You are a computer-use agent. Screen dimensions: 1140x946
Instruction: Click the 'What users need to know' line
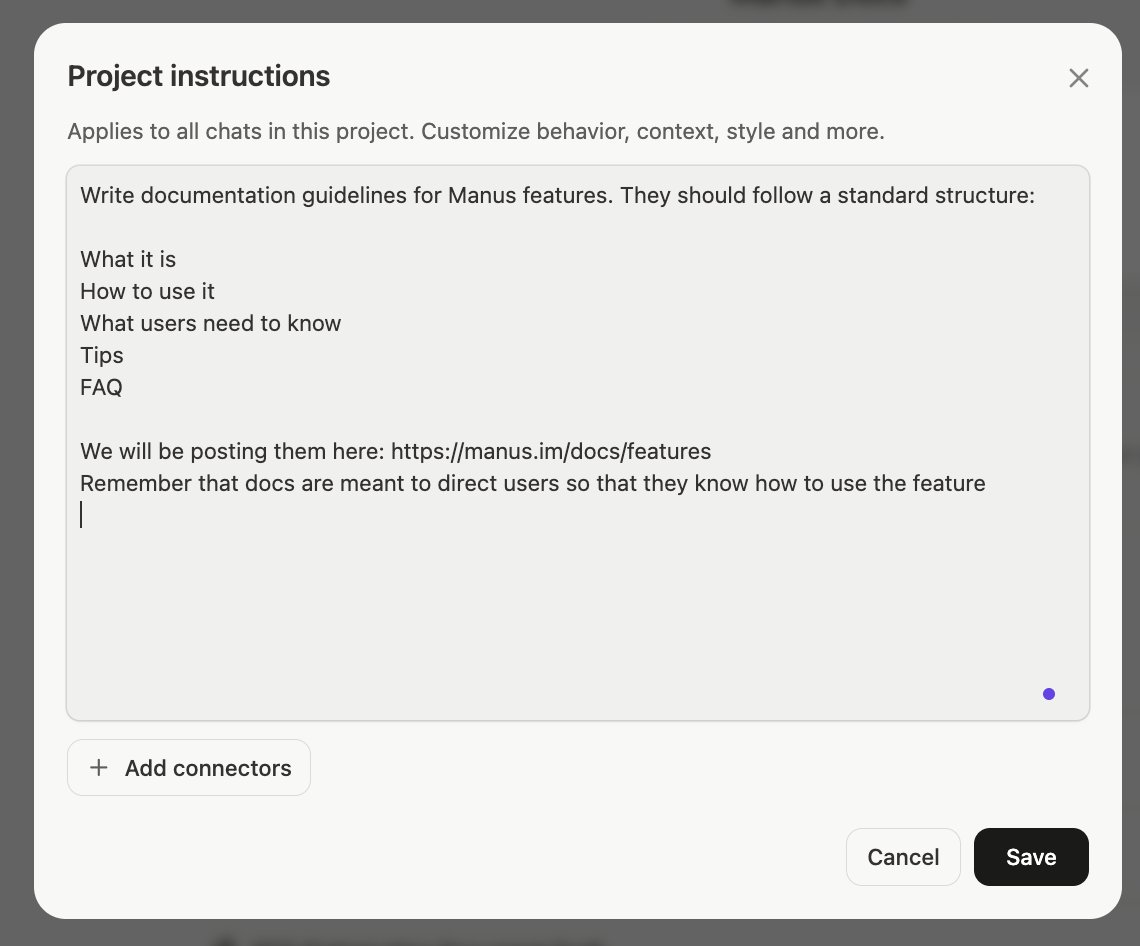(210, 323)
